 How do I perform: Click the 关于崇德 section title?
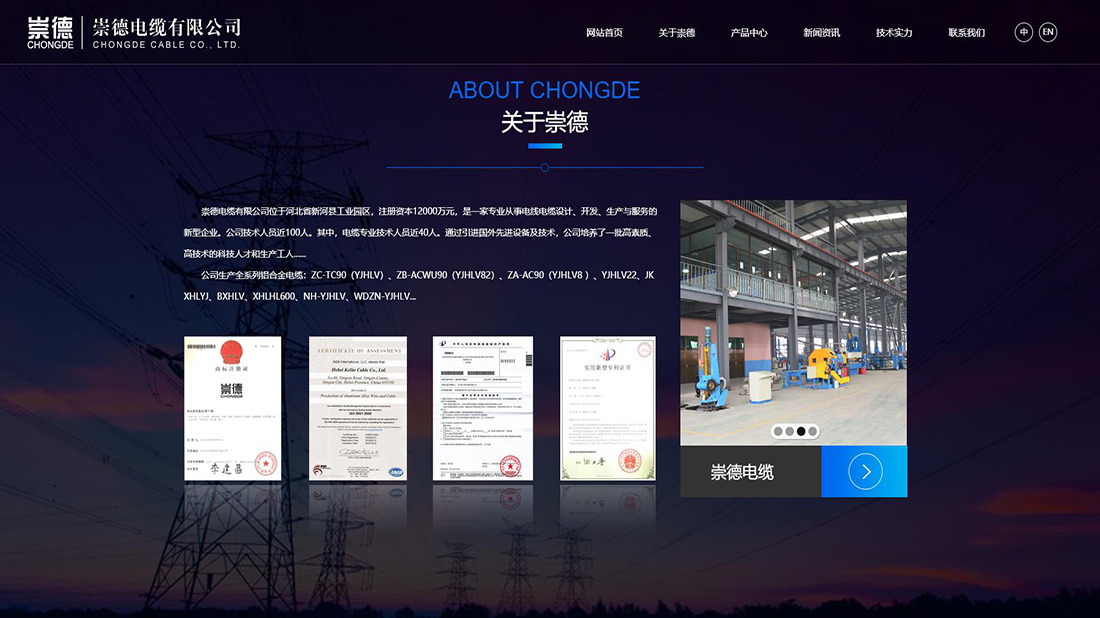[544, 122]
